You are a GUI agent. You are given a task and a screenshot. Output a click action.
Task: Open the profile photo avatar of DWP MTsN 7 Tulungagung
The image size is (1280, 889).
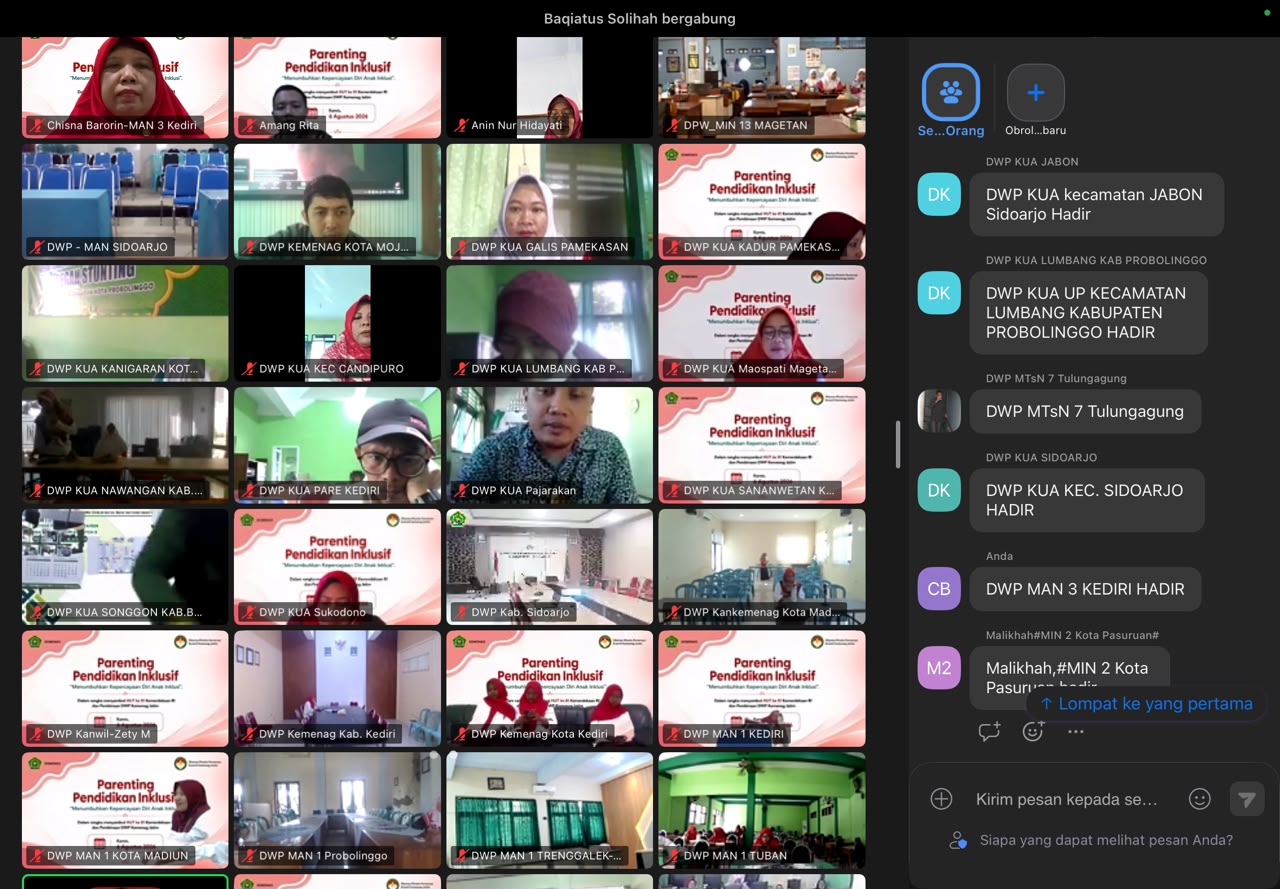click(x=939, y=411)
